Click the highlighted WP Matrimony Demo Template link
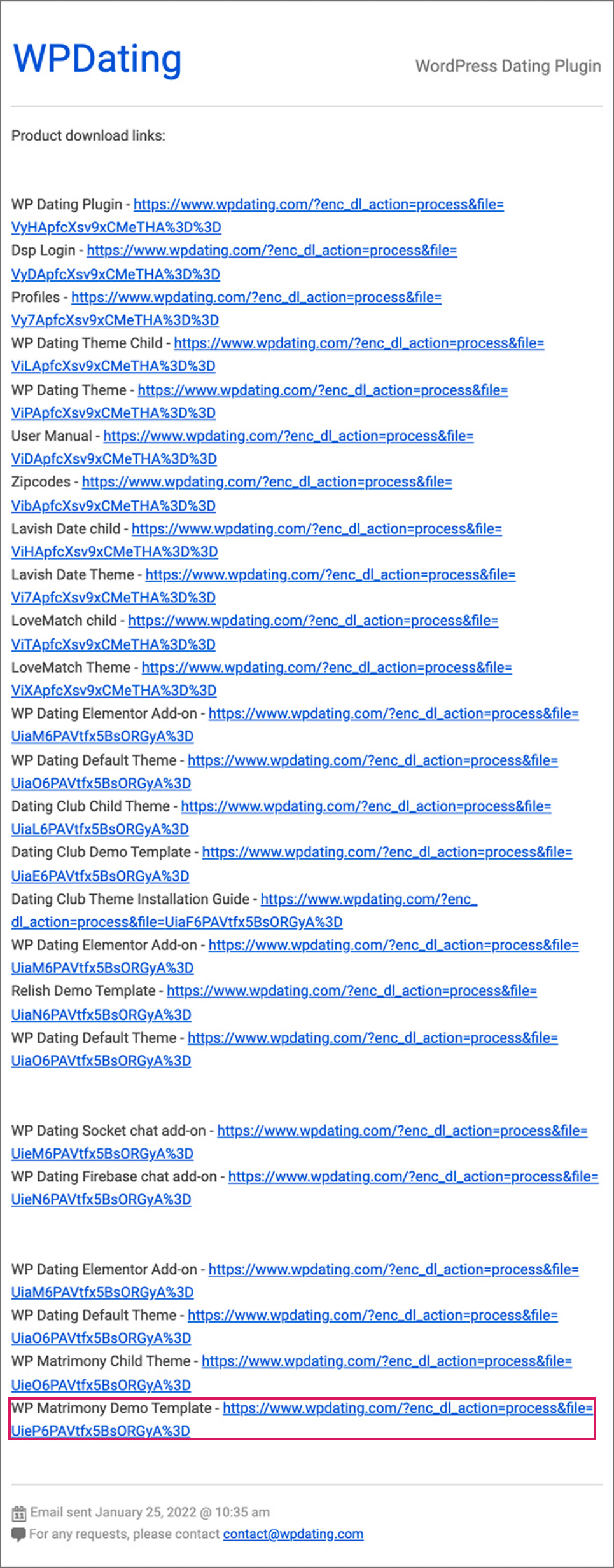This screenshot has width=614, height=1568. pos(408,1408)
